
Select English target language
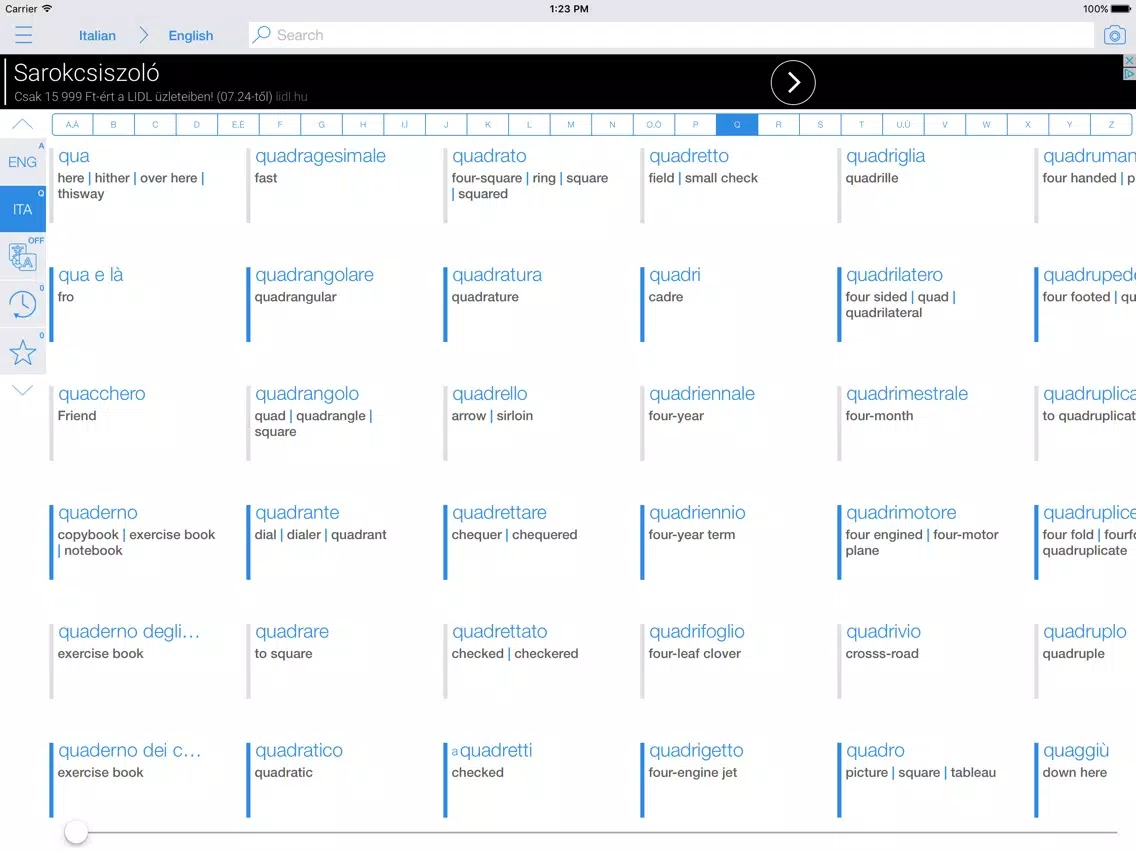191,36
